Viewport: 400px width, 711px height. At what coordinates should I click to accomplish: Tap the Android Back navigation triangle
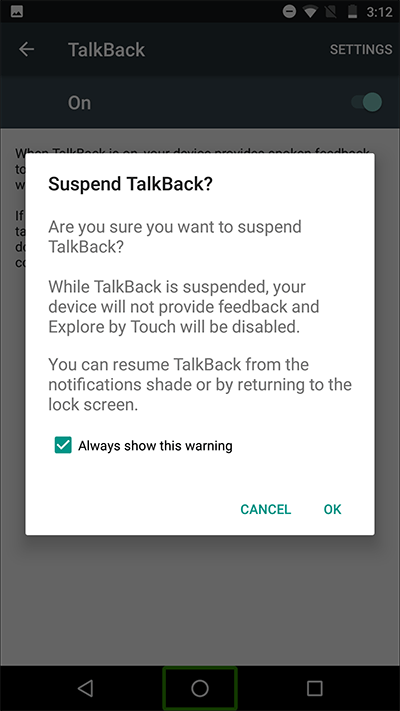pos(85,688)
